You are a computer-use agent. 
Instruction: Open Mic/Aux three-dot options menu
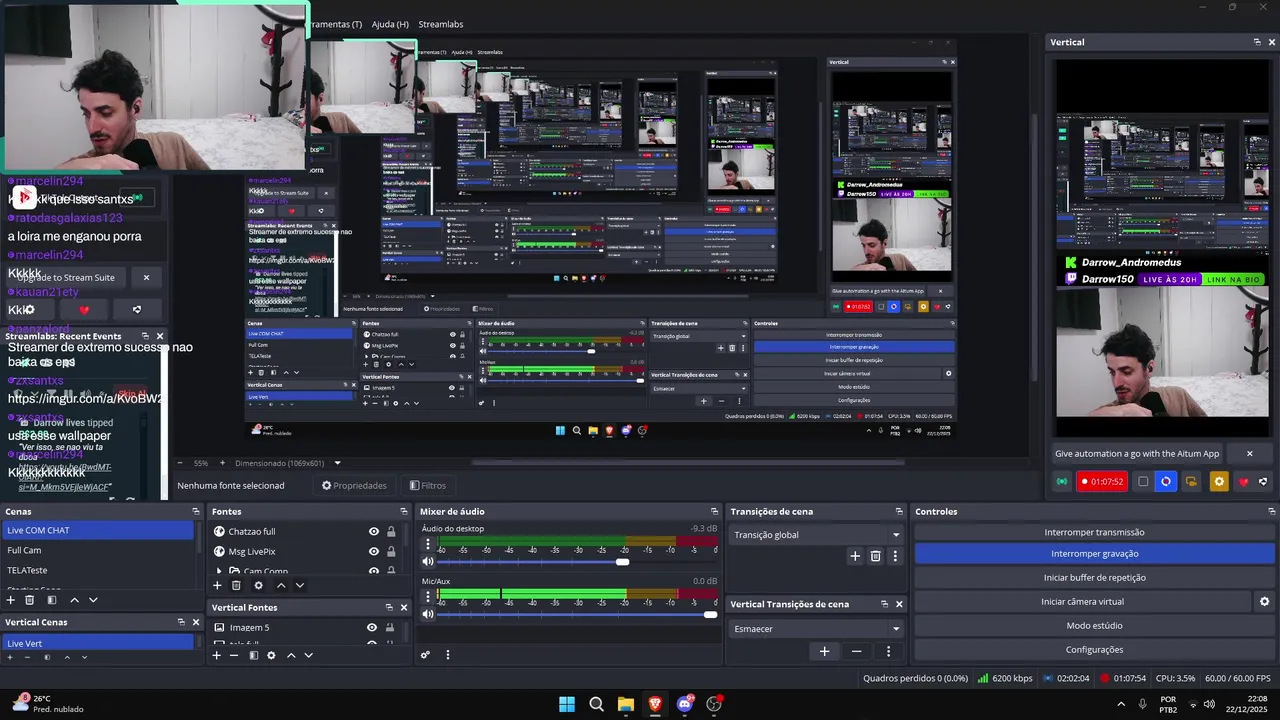pos(428,597)
